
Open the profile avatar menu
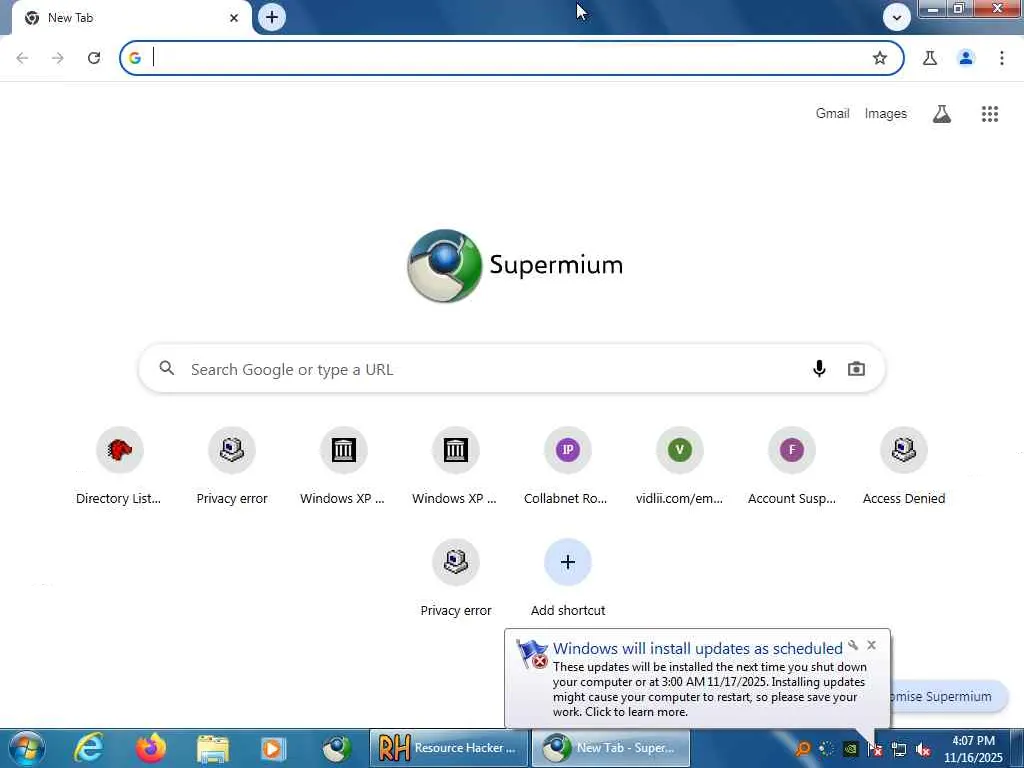coord(966,58)
